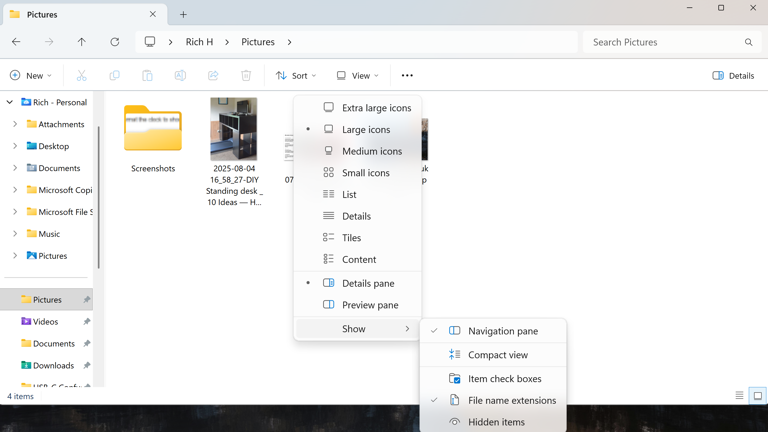Expand Desktop folder in tree
The width and height of the screenshot is (768, 432).
[x=15, y=146]
